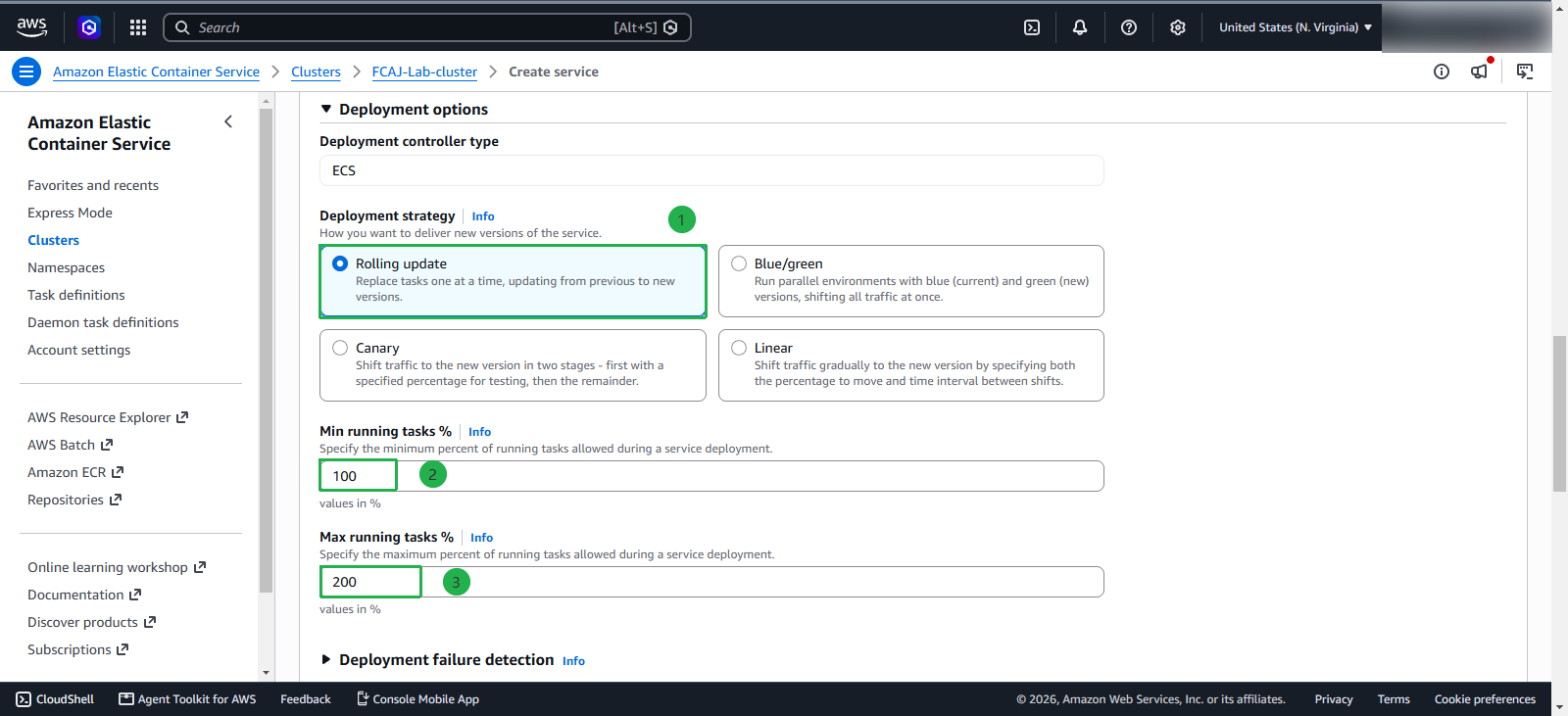The height and width of the screenshot is (716, 1568).
Task: Open the Clusters page in the sidebar
Action: [x=54, y=240]
